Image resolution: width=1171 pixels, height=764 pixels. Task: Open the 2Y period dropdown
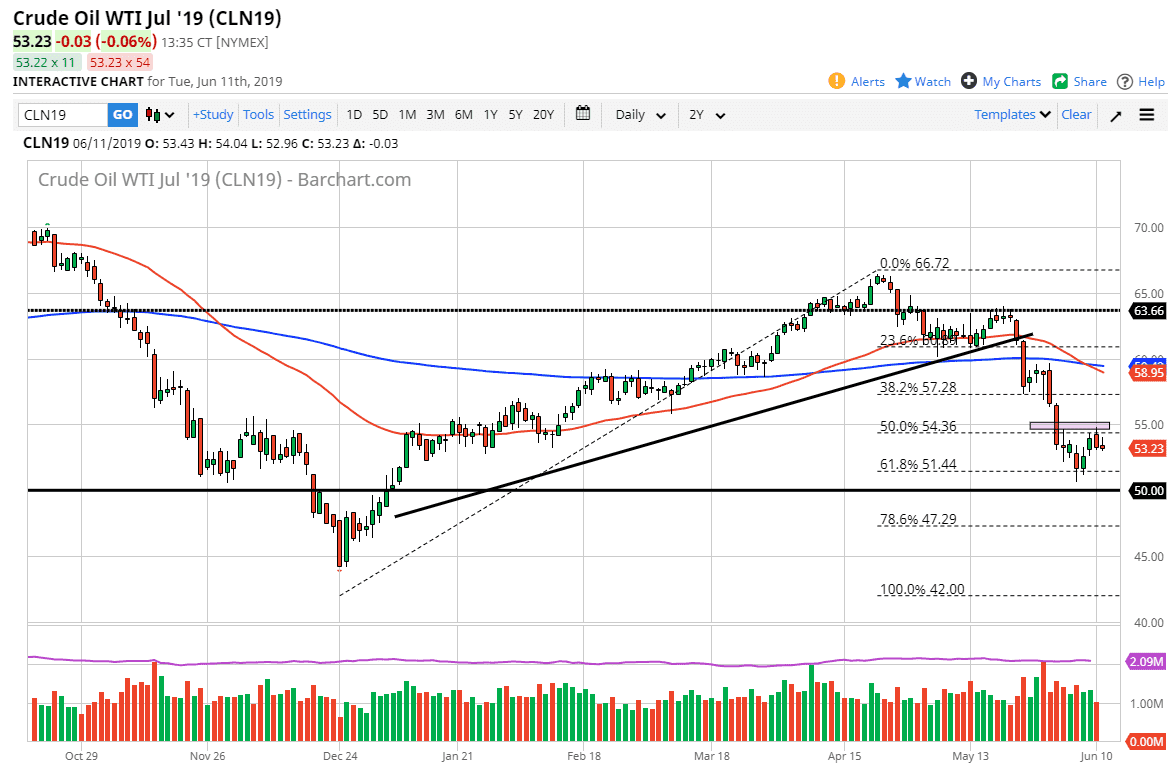coord(707,115)
